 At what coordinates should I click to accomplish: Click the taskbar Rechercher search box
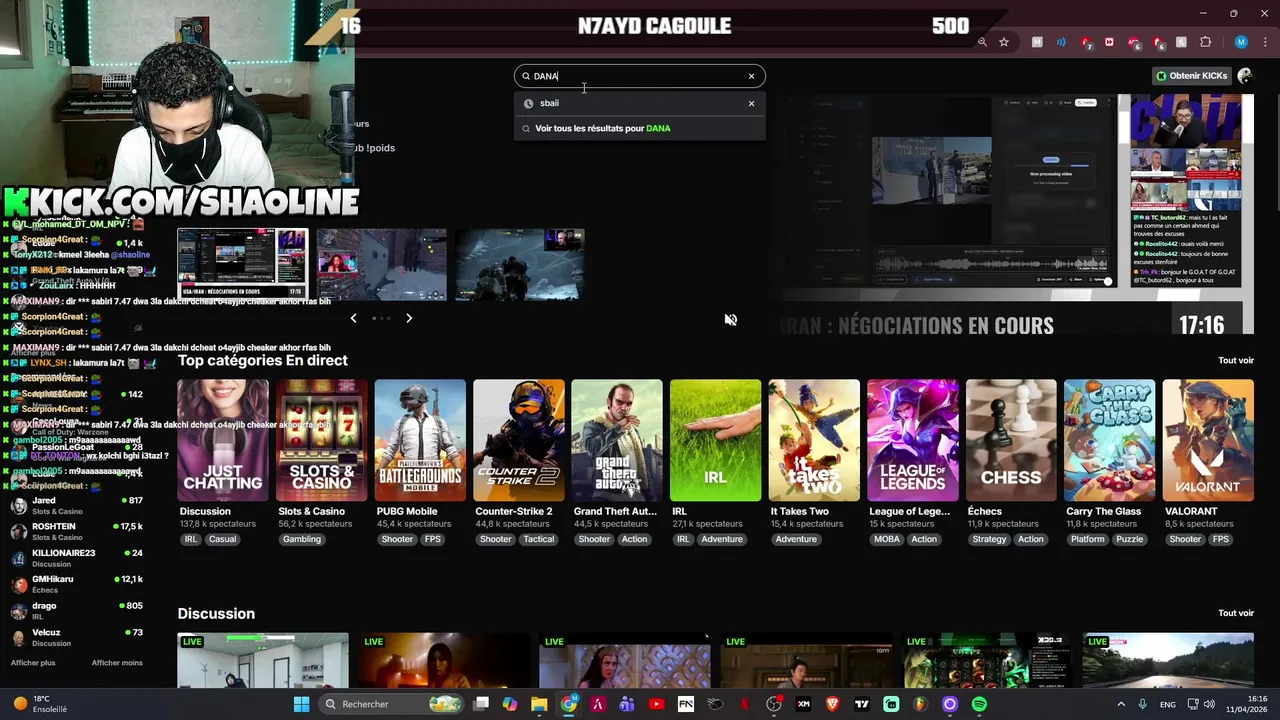click(392, 704)
